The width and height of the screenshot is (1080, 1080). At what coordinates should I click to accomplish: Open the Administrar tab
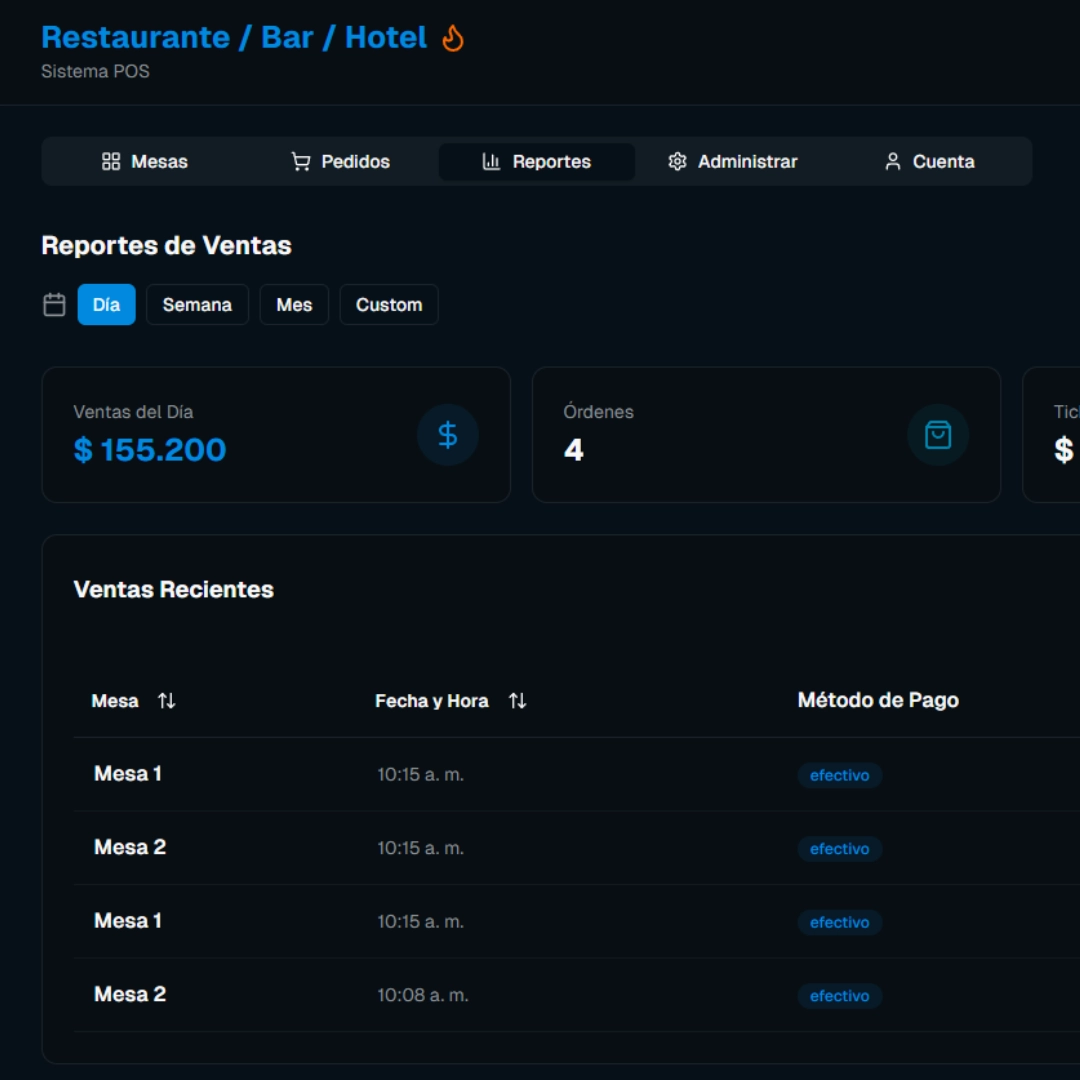click(733, 162)
